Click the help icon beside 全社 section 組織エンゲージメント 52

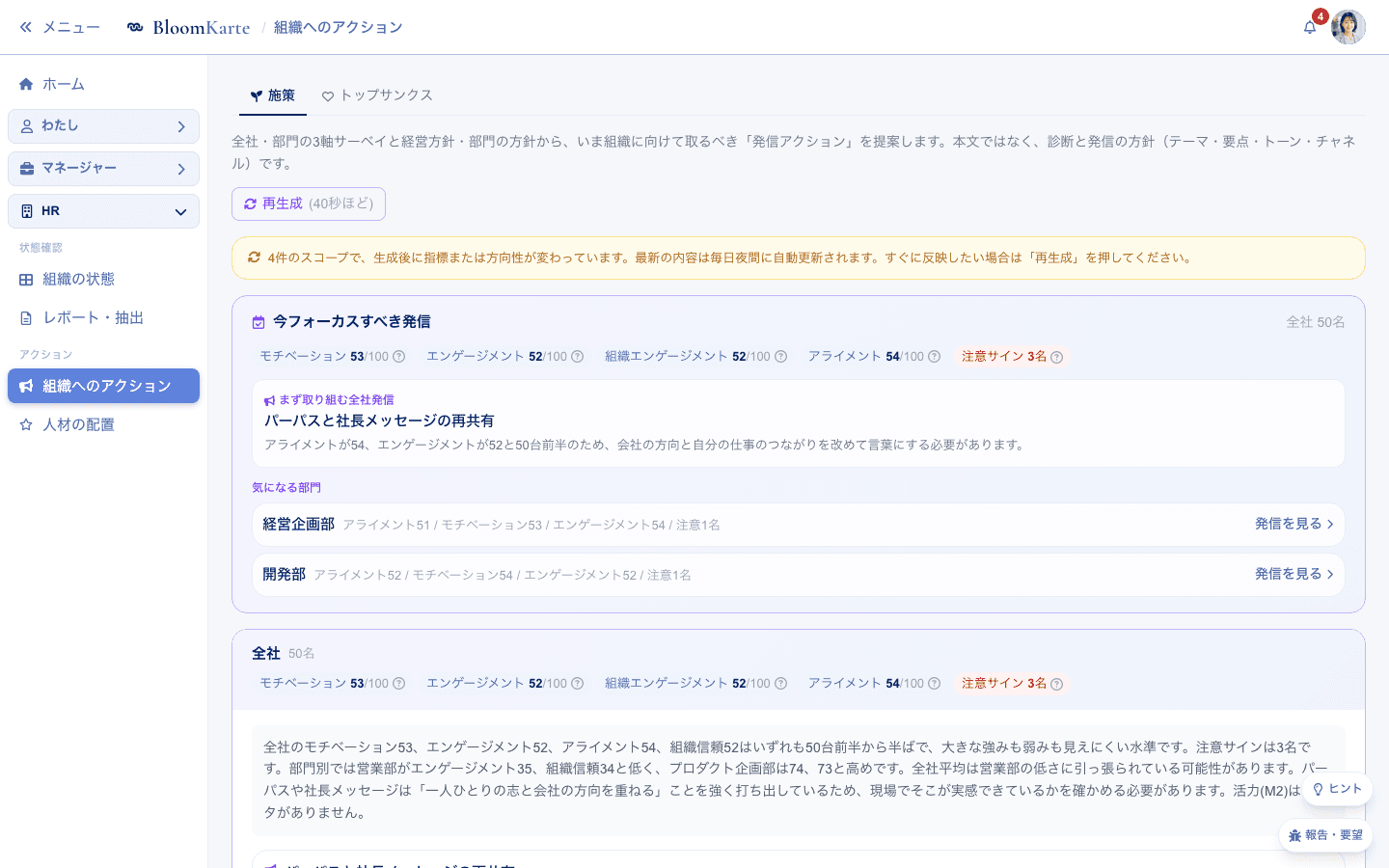pyautogui.click(x=780, y=684)
